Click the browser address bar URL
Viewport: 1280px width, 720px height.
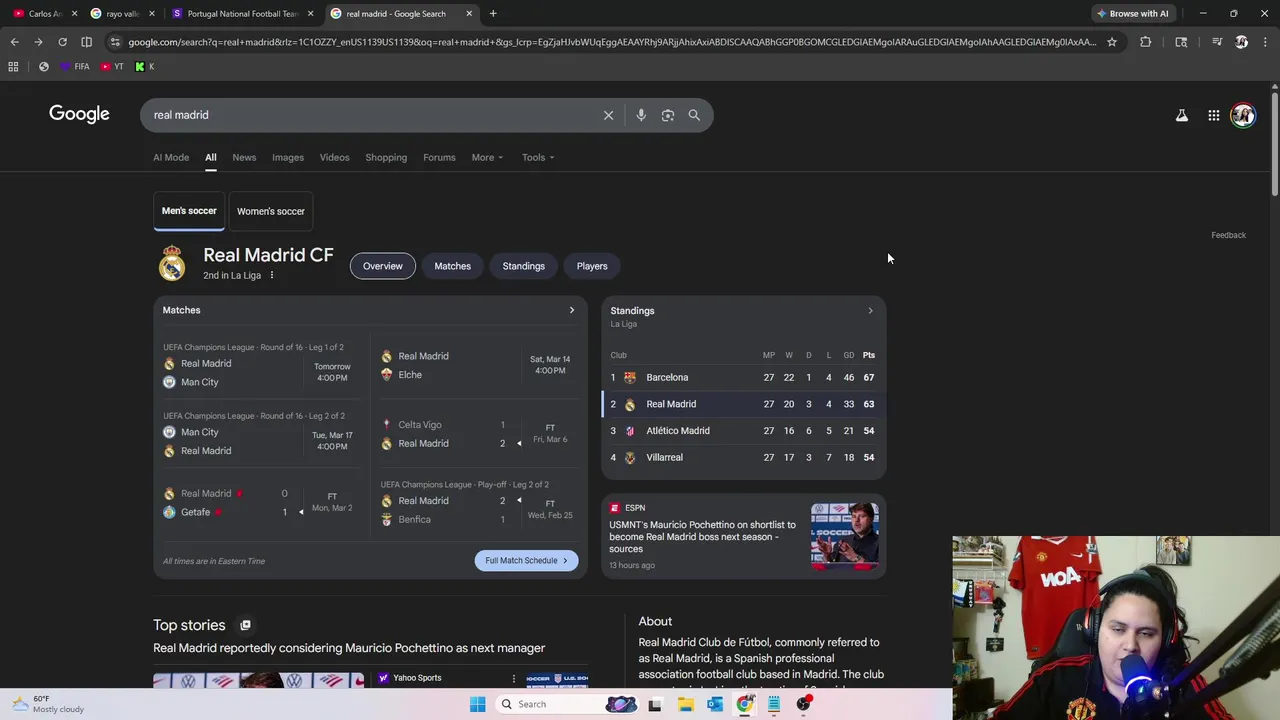click(612, 42)
